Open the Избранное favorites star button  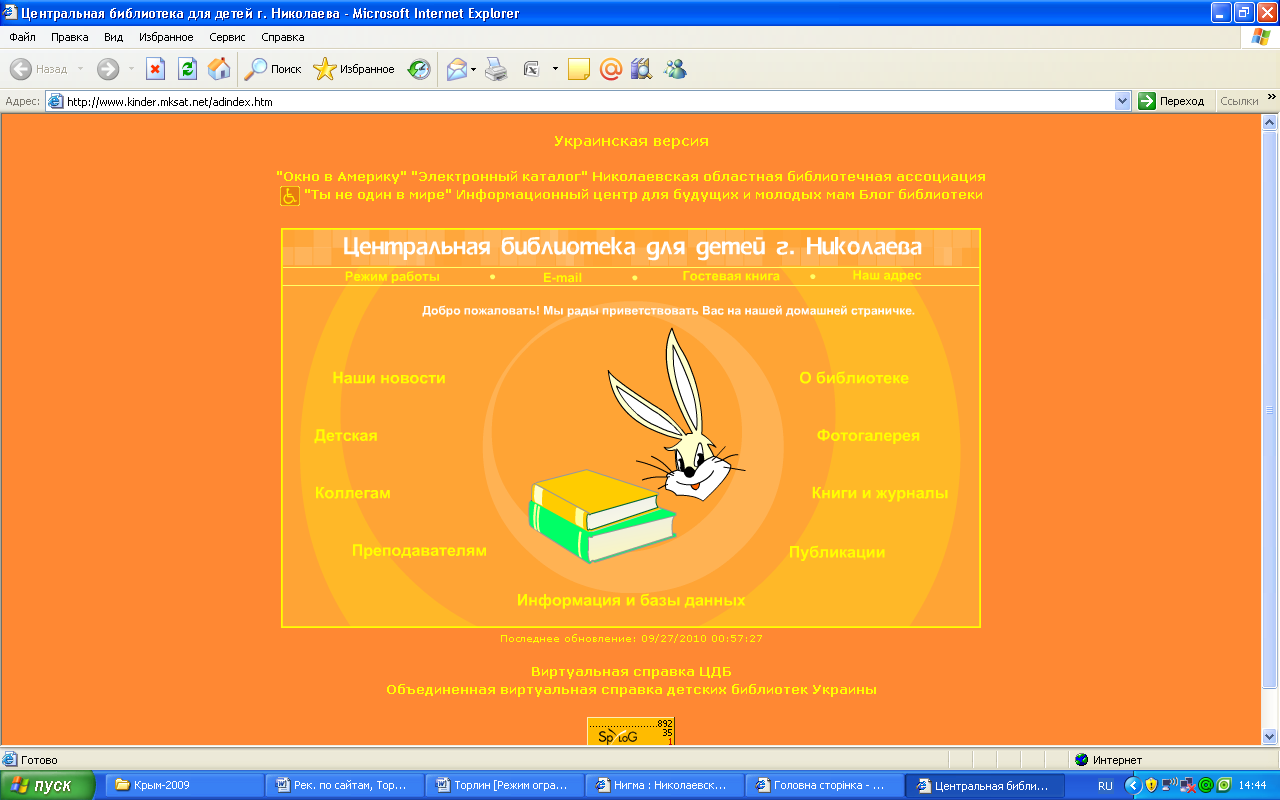[354, 69]
